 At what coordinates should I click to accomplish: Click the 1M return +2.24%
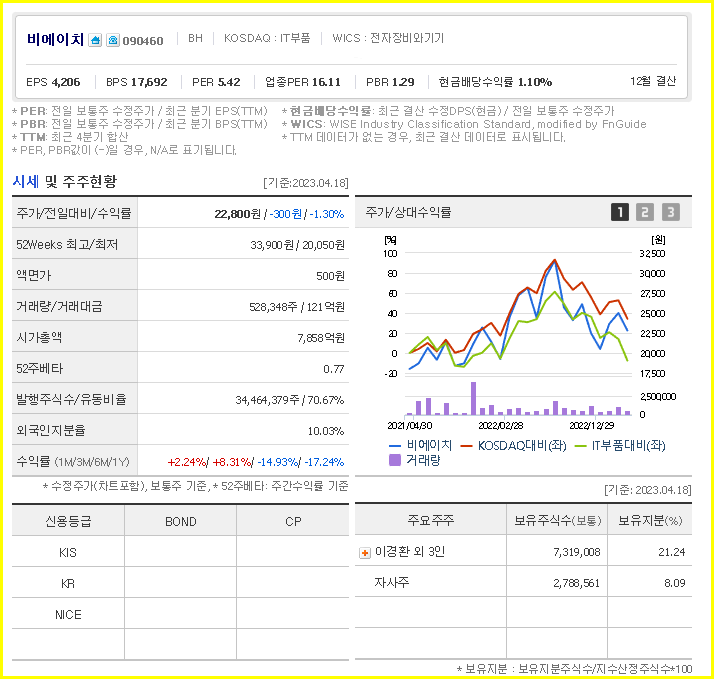tap(187, 462)
